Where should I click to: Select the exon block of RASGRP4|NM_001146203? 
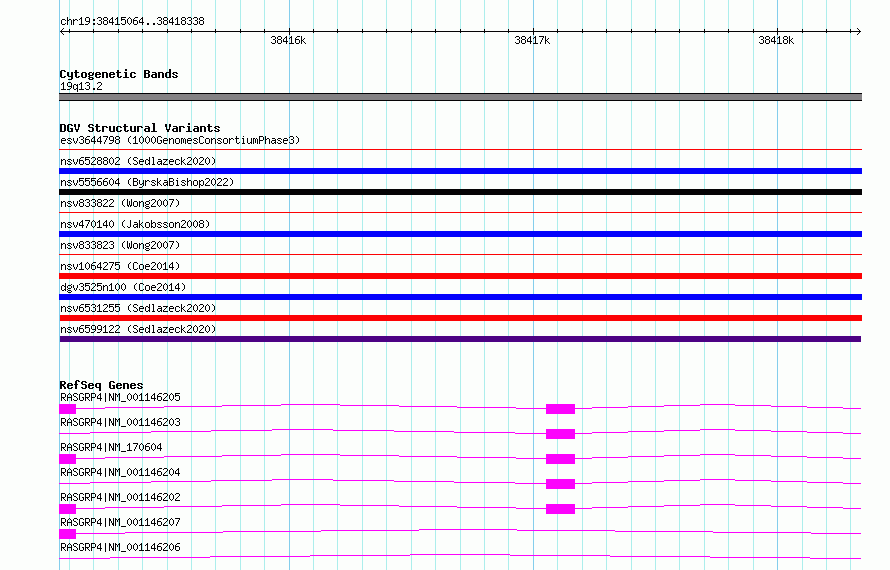point(560,434)
